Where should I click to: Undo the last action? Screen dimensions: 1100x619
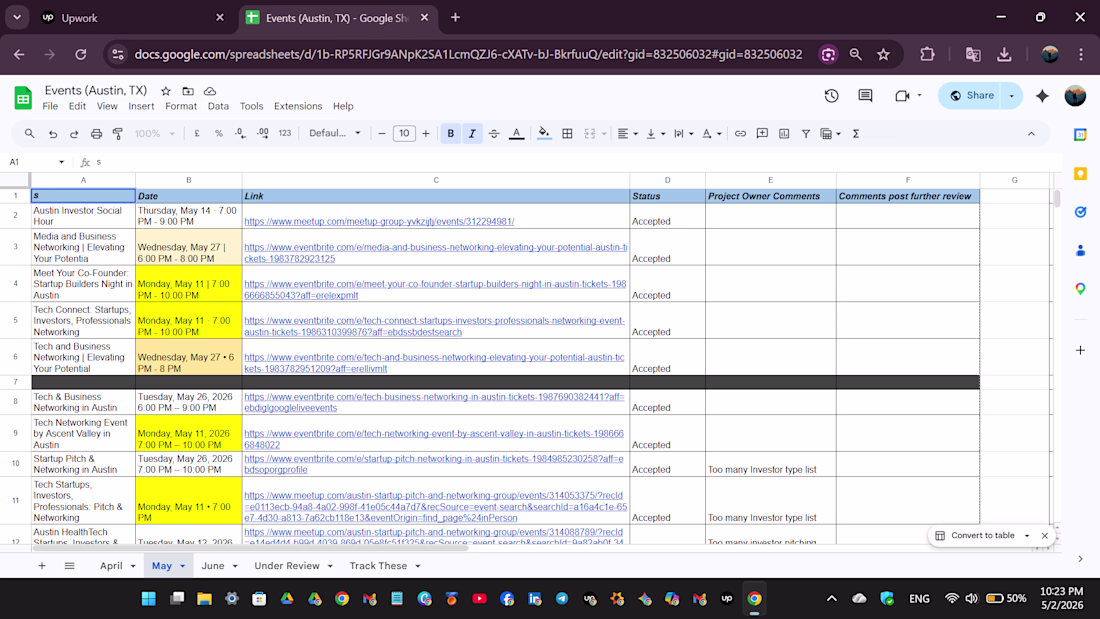pyautogui.click(x=53, y=133)
